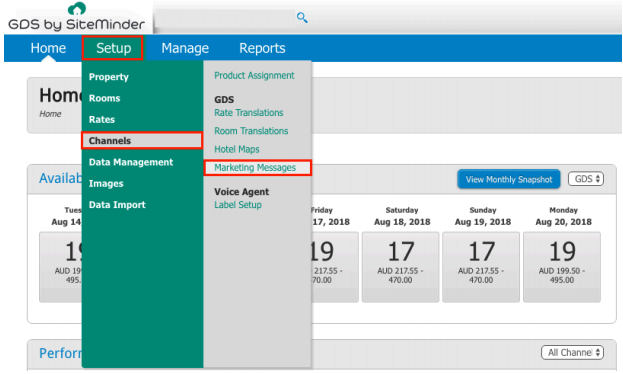The height and width of the screenshot is (374, 623).
Task: Select Channels in the Setup menu
Action: [x=142, y=141]
